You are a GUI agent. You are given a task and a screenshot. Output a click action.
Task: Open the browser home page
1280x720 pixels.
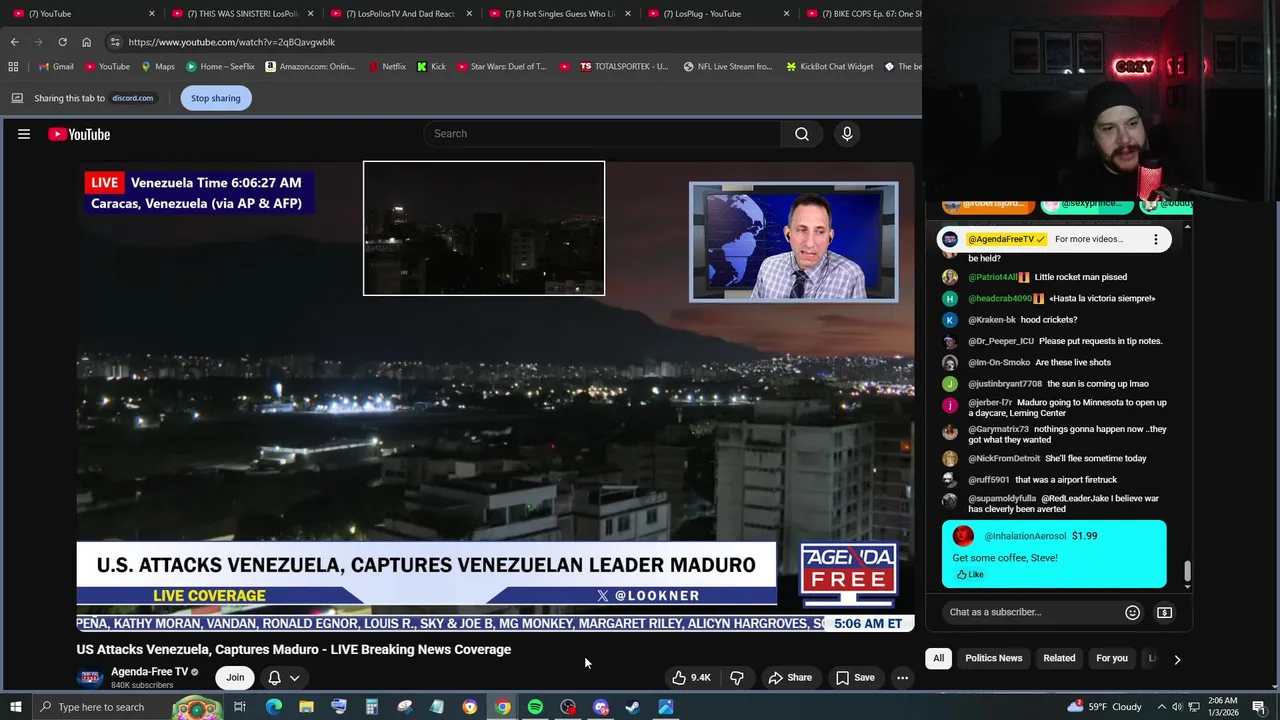(86, 42)
